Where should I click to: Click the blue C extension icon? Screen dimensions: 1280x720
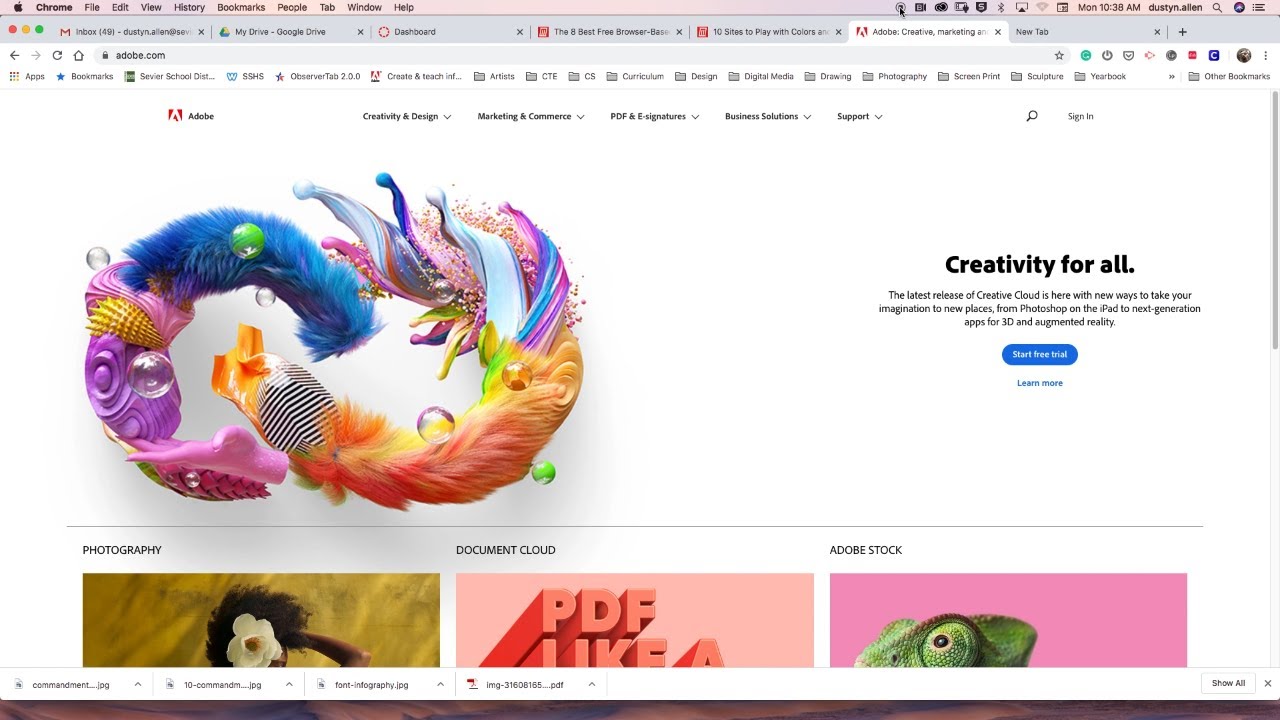(x=1214, y=55)
